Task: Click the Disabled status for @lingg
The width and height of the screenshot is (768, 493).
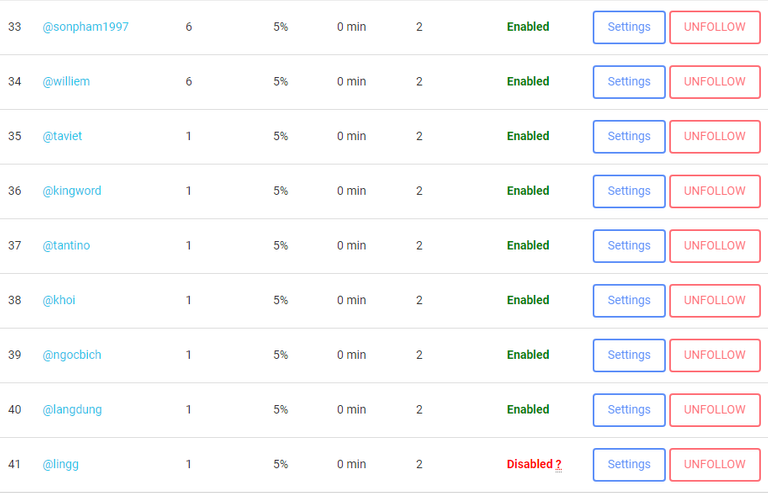Action: [x=529, y=464]
